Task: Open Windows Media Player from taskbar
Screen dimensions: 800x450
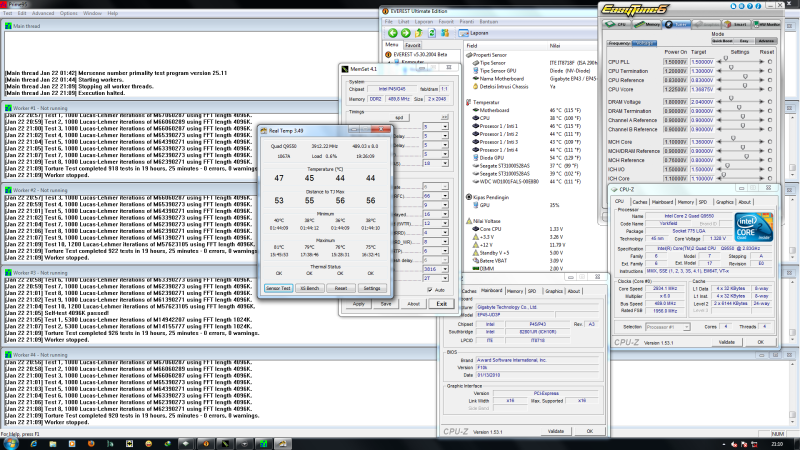Action: pyautogui.click(x=72, y=444)
